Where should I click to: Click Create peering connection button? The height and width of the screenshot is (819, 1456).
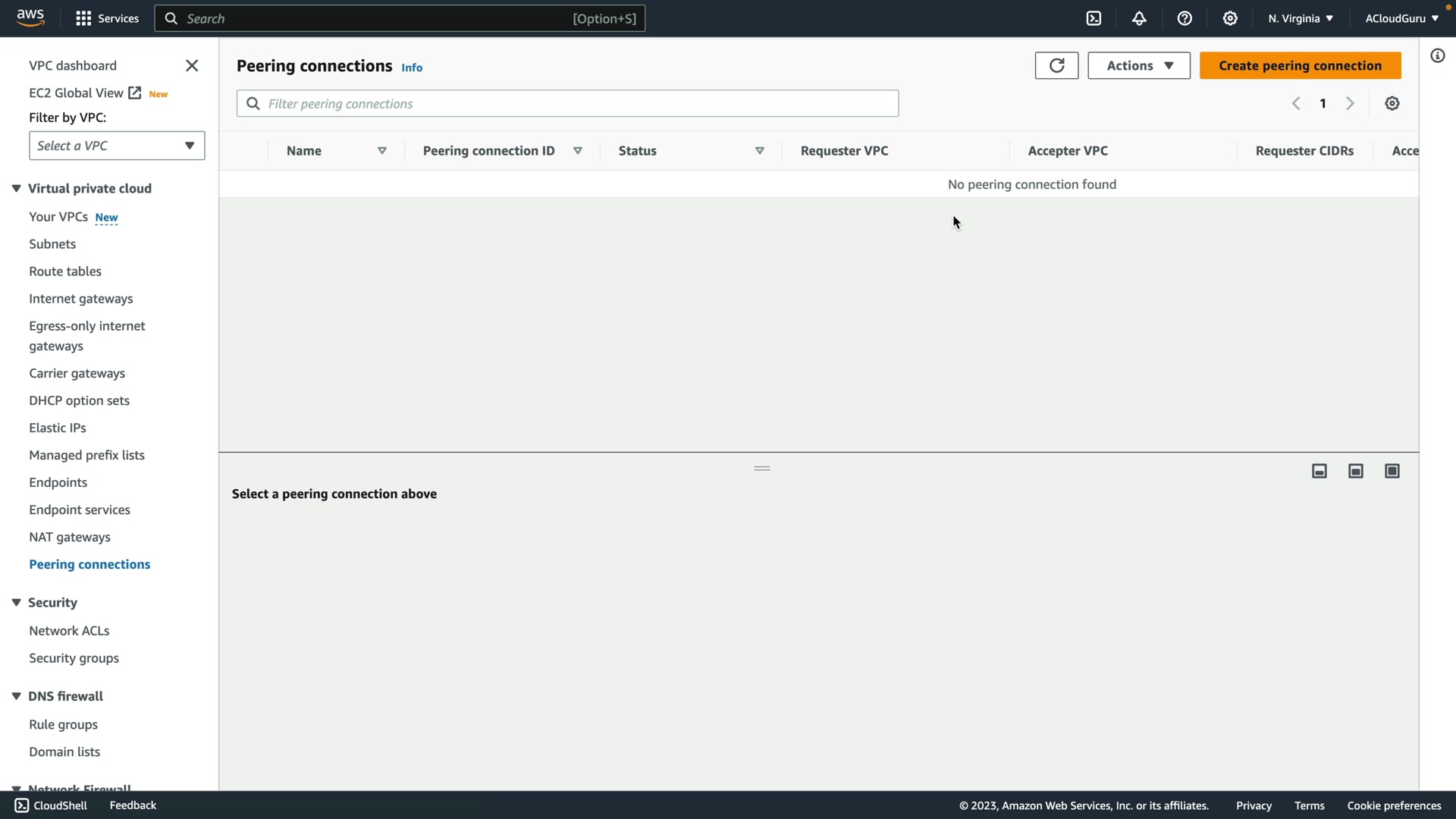[x=1300, y=65]
